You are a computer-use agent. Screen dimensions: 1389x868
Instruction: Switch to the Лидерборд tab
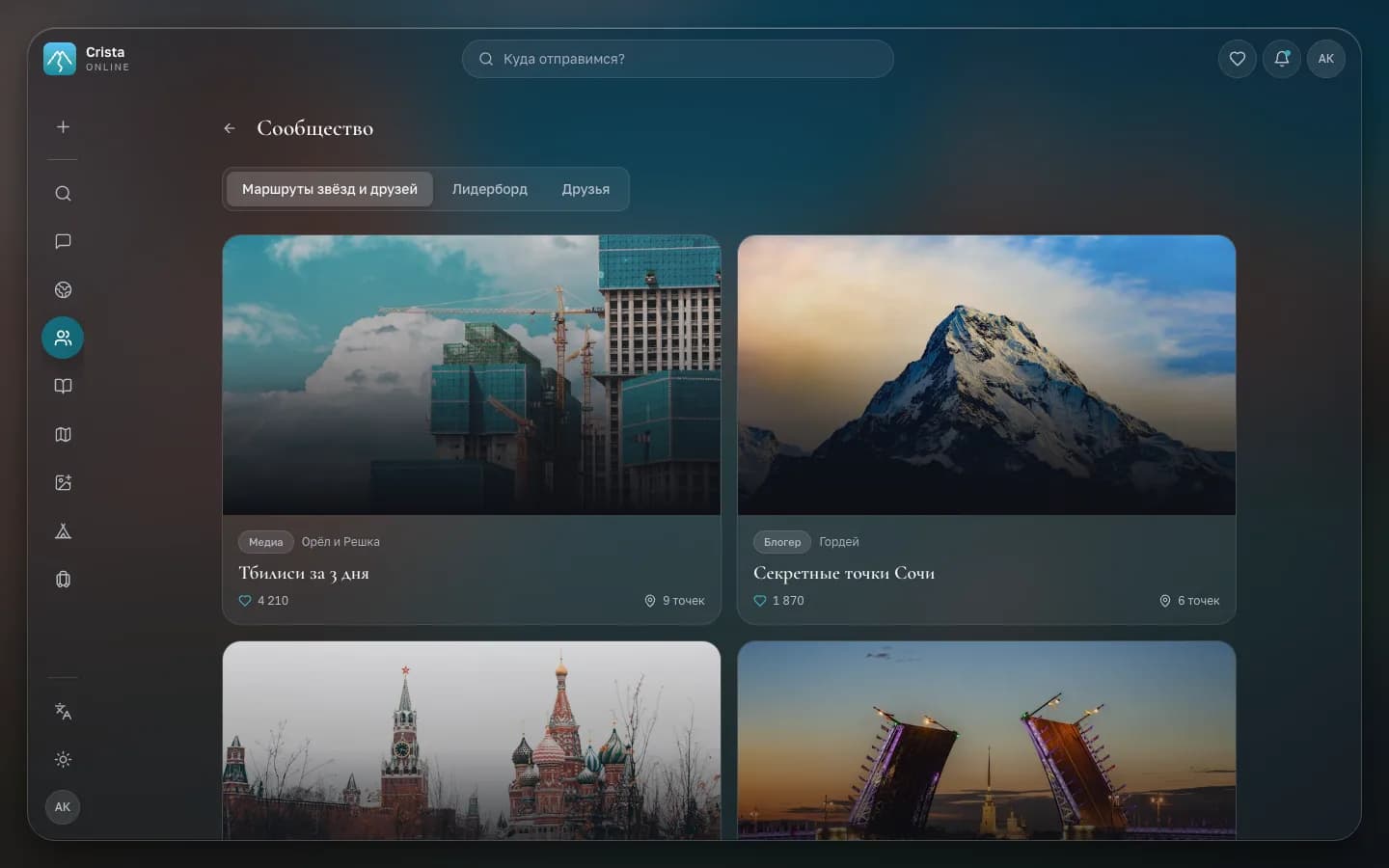click(x=490, y=189)
